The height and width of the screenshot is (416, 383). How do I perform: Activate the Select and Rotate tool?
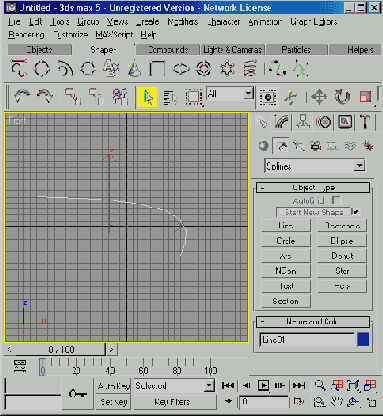tap(342, 97)
